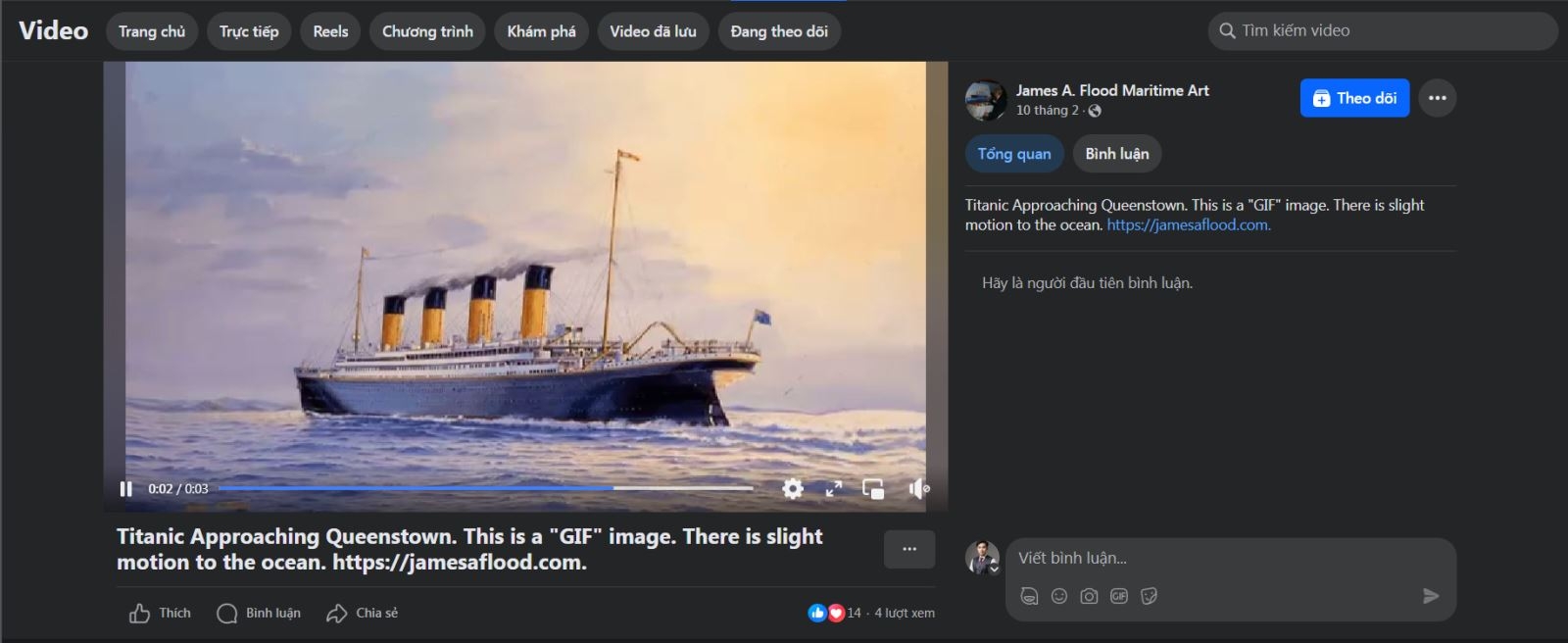Open Đang theo dõi tab
The width and height of the screenshot is (1568, 643).
[779, 31]
